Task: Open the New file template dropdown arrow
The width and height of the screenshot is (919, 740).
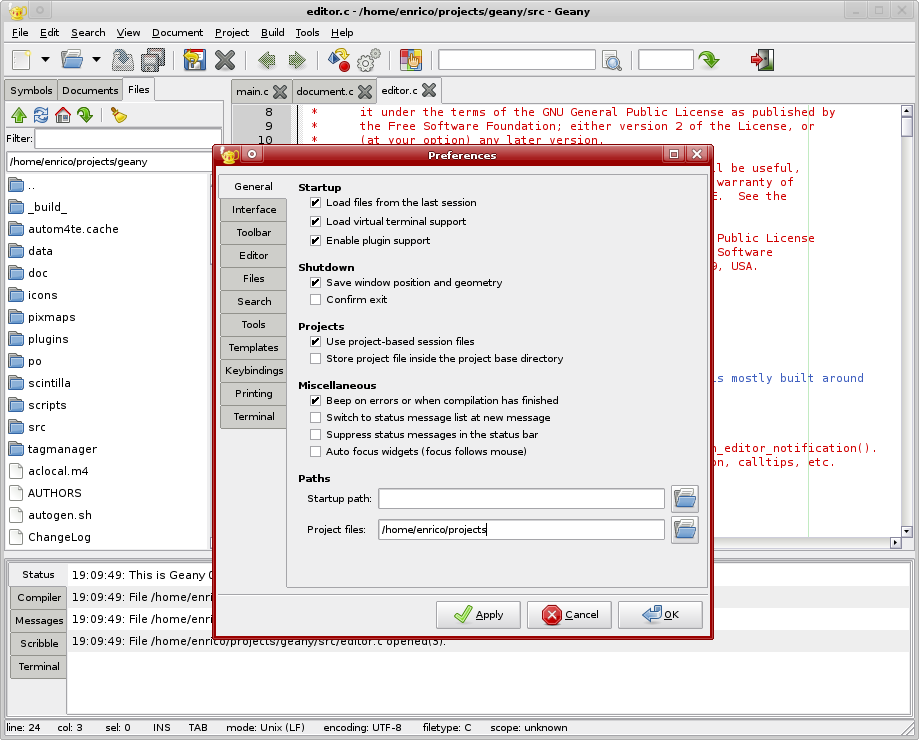Action: pos(45,59)
